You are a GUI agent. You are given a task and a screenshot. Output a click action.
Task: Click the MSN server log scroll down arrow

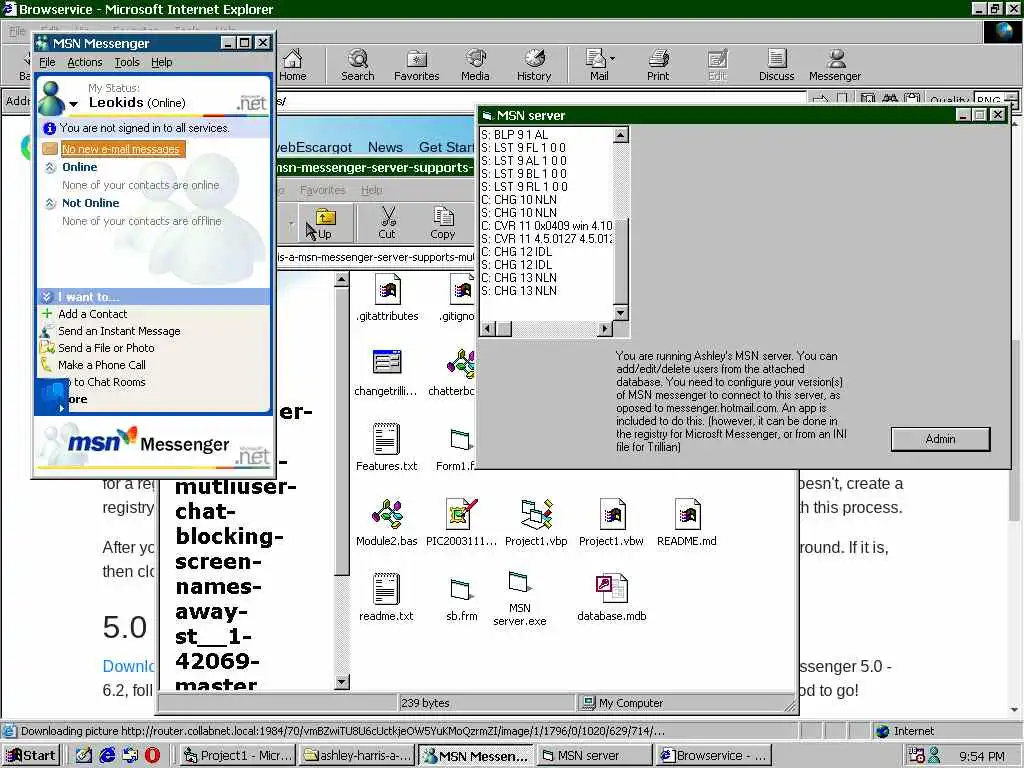pos(620,313)
